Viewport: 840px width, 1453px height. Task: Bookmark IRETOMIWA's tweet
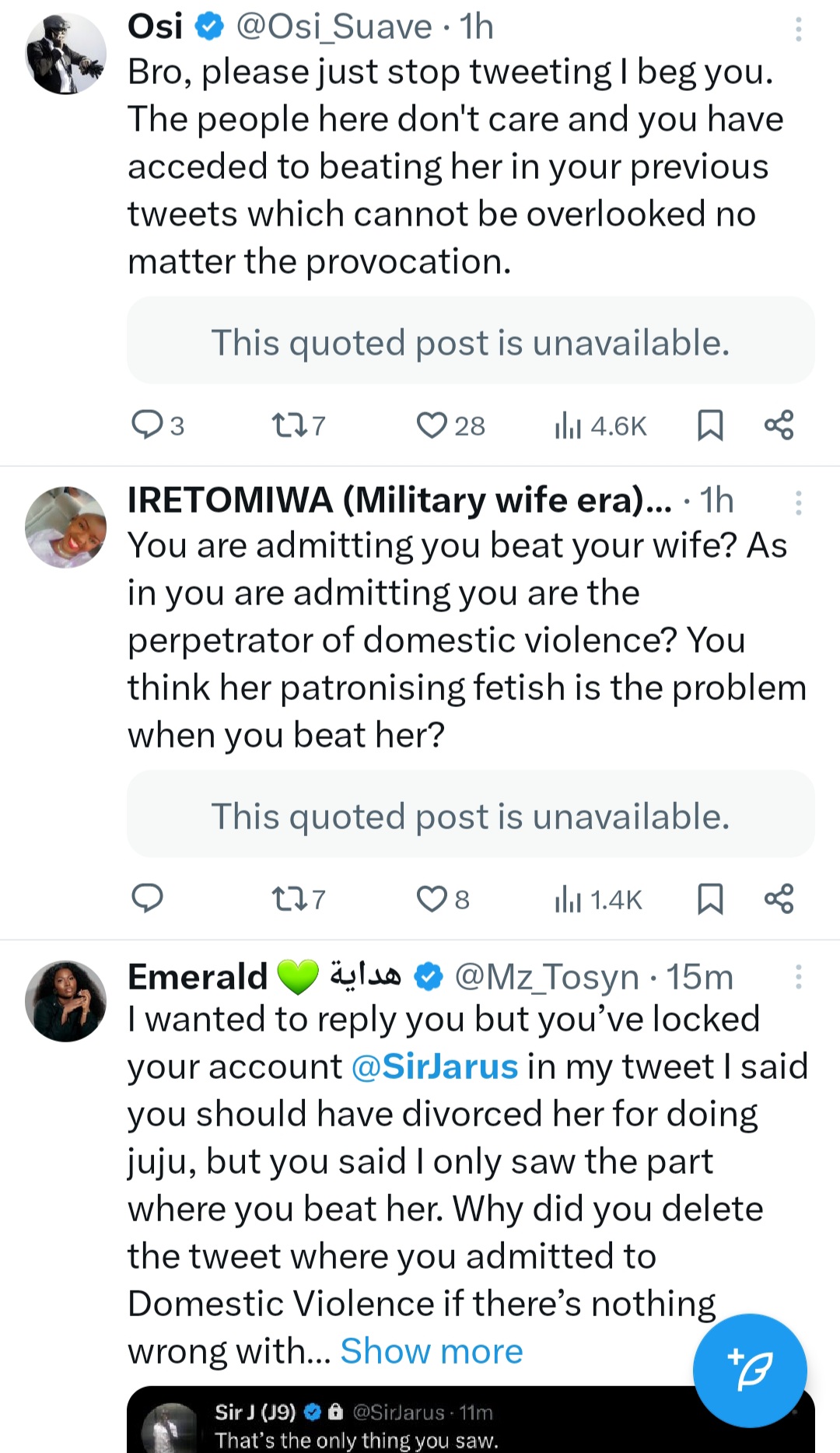click(710, 898)
